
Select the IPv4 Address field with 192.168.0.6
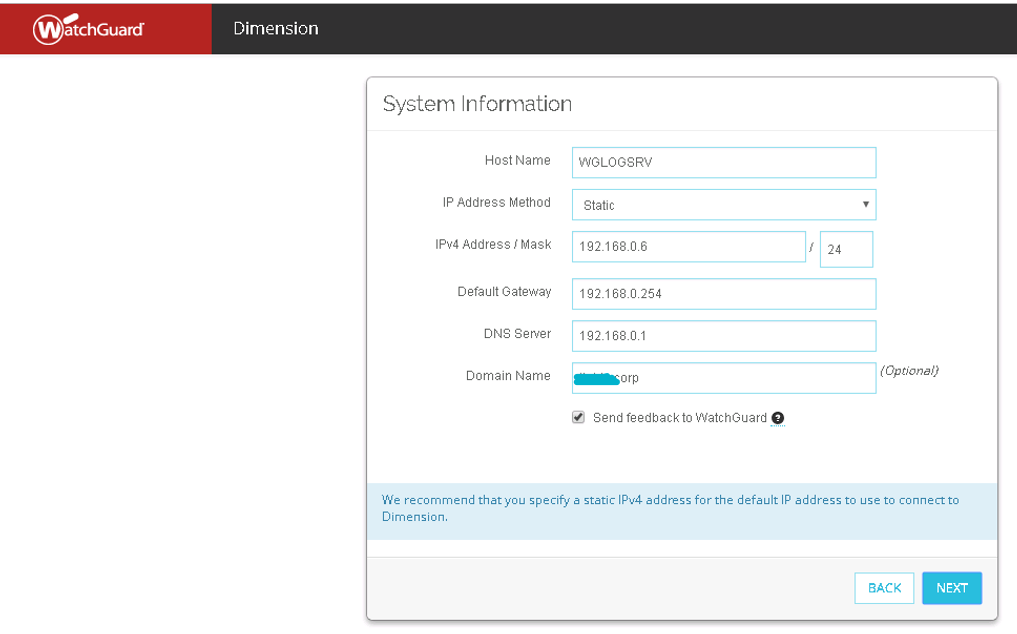688,246
